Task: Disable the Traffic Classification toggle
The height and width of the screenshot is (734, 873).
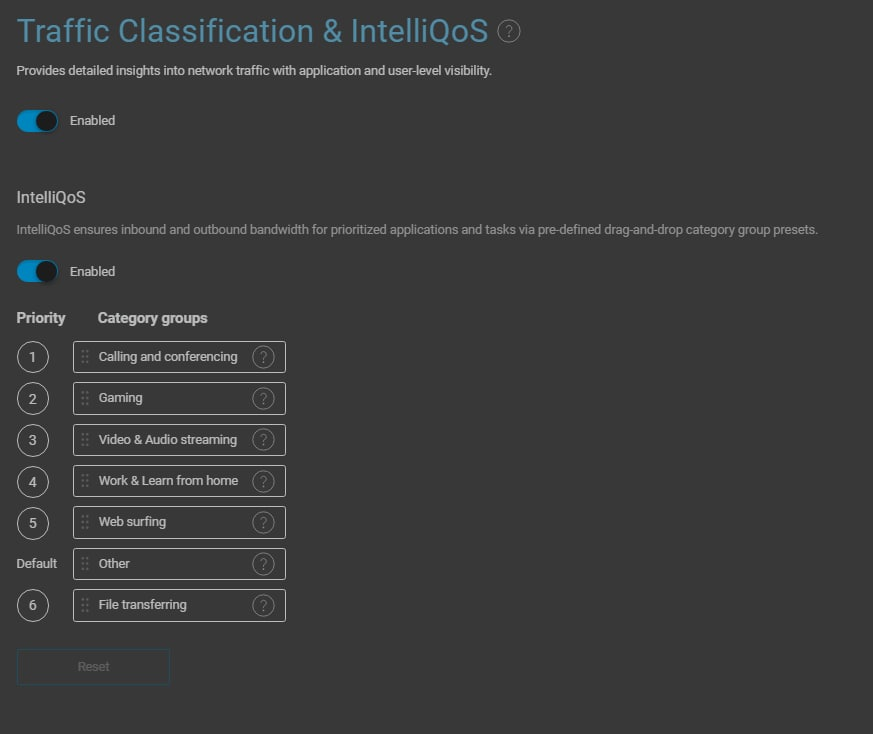Action: coord(37,121)
